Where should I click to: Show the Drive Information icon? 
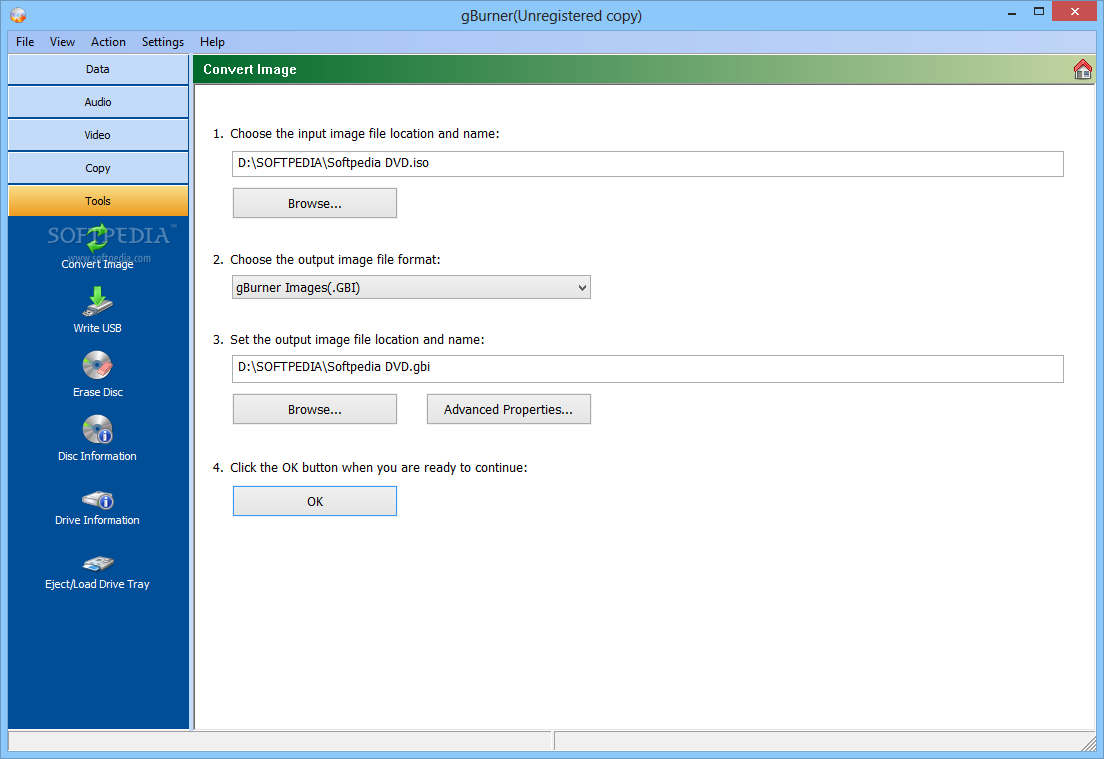point(98,499)
